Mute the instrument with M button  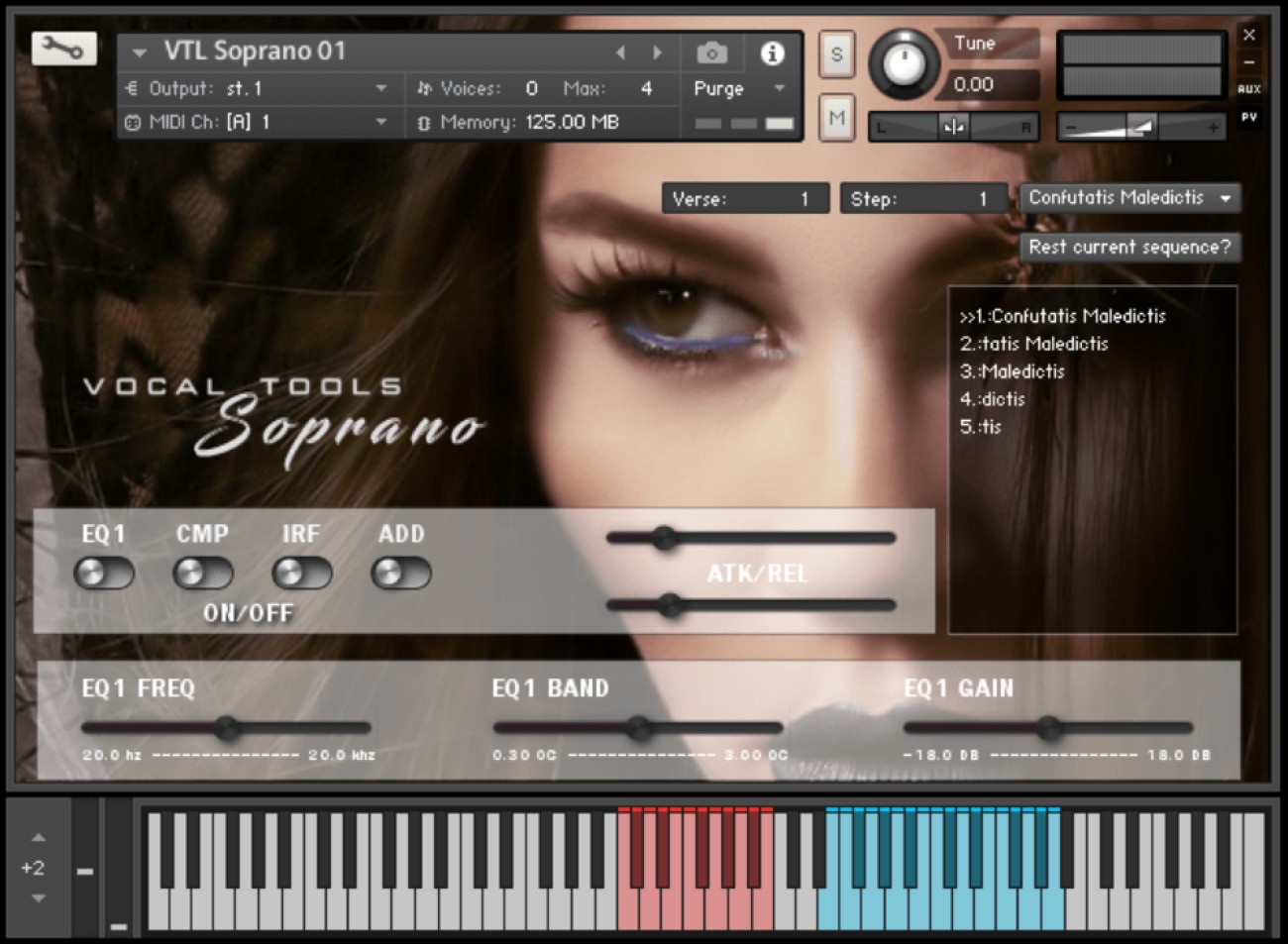[x=836, y=118]
